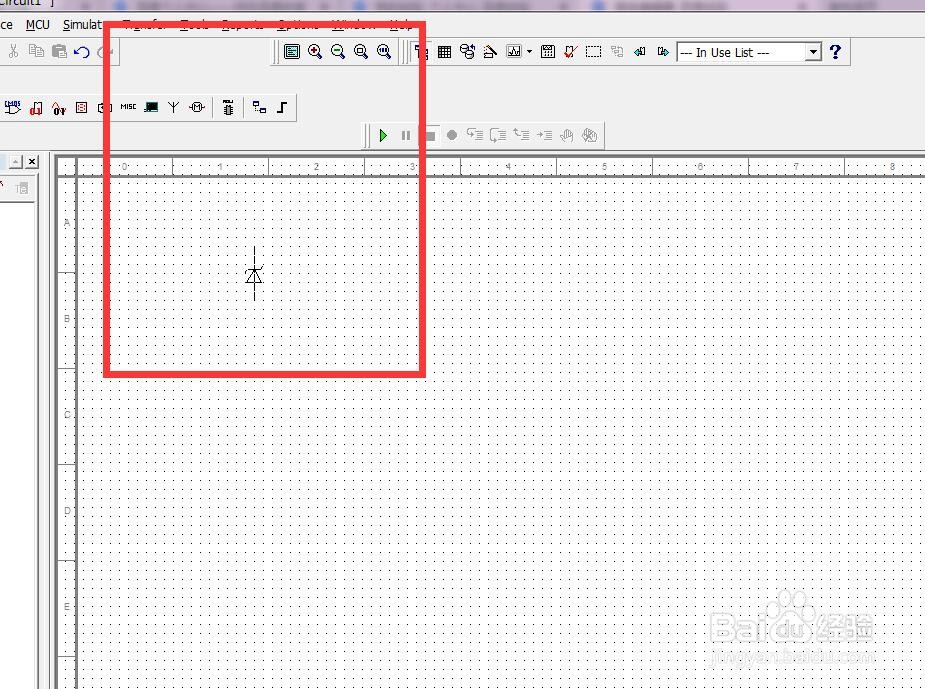Place a hierarchical block
The width and height of the screenshot is (925, 689).
[x=259, y=107]
